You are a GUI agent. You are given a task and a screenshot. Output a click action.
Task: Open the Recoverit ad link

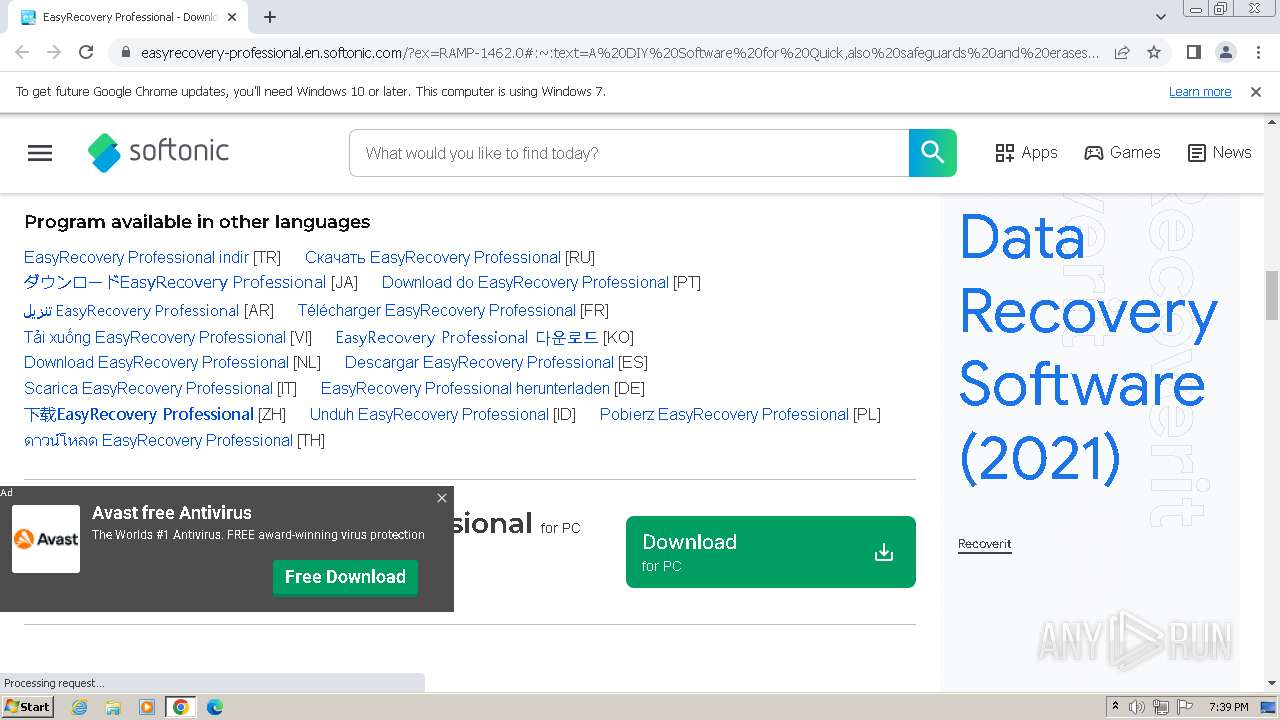(x=984, y=545)
